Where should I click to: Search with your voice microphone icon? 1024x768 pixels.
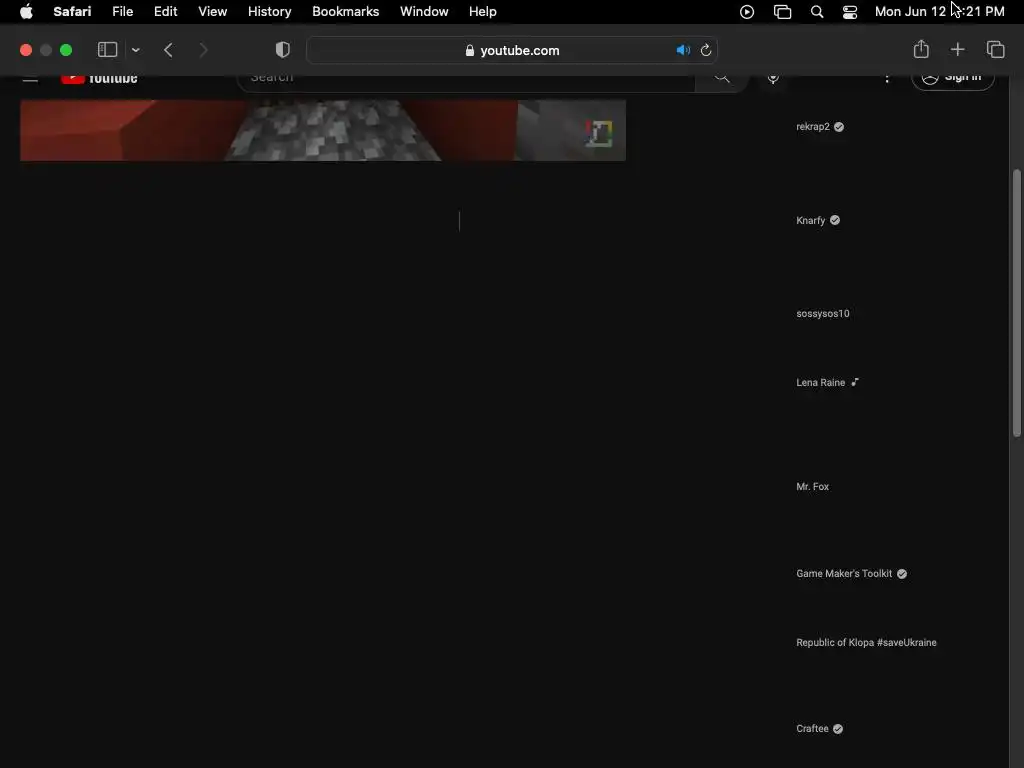(x=773, y=78)
